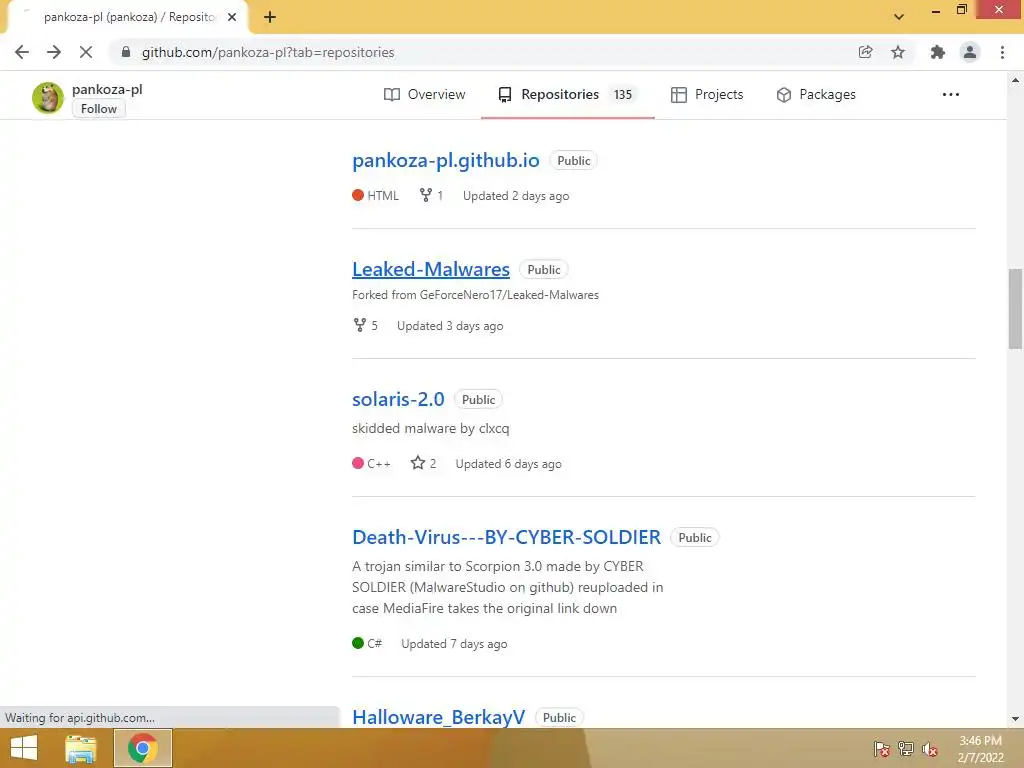Screen dimensions: 1024x768
Task: Go back using the browser back arrow
Action: pos(22,52)
